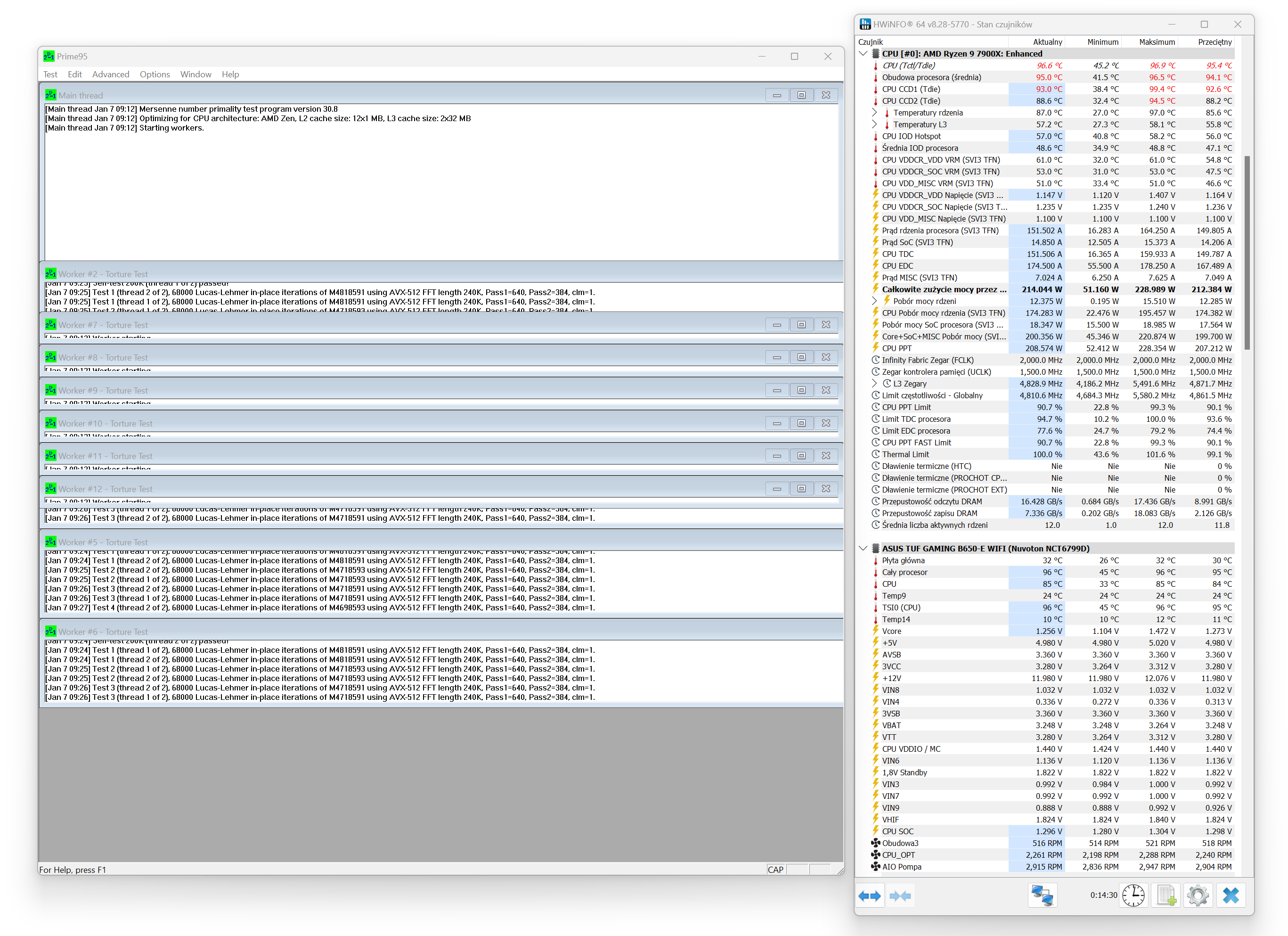Image resolution: width=1288 pixels, height=936 pixels.
Task: Click the Maksimum column header
Action: click(1156, 42)
